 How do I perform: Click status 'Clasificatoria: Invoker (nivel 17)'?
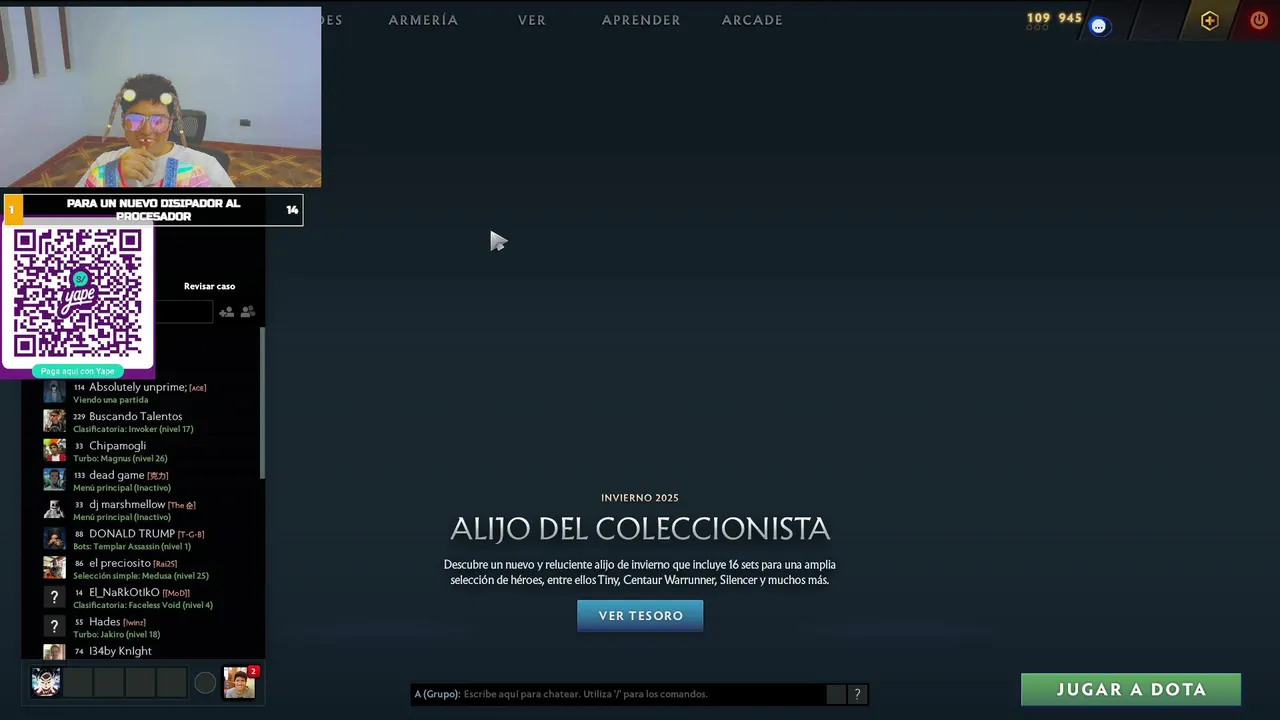133,429
